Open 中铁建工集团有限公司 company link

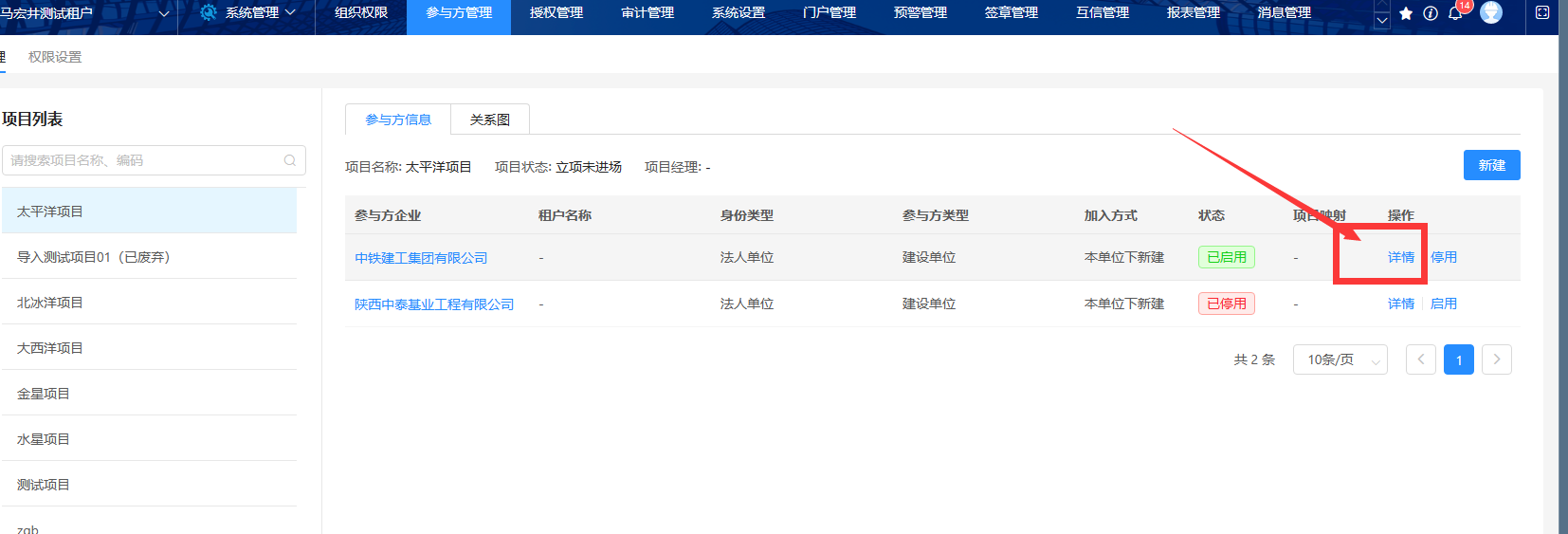[421, 258]
